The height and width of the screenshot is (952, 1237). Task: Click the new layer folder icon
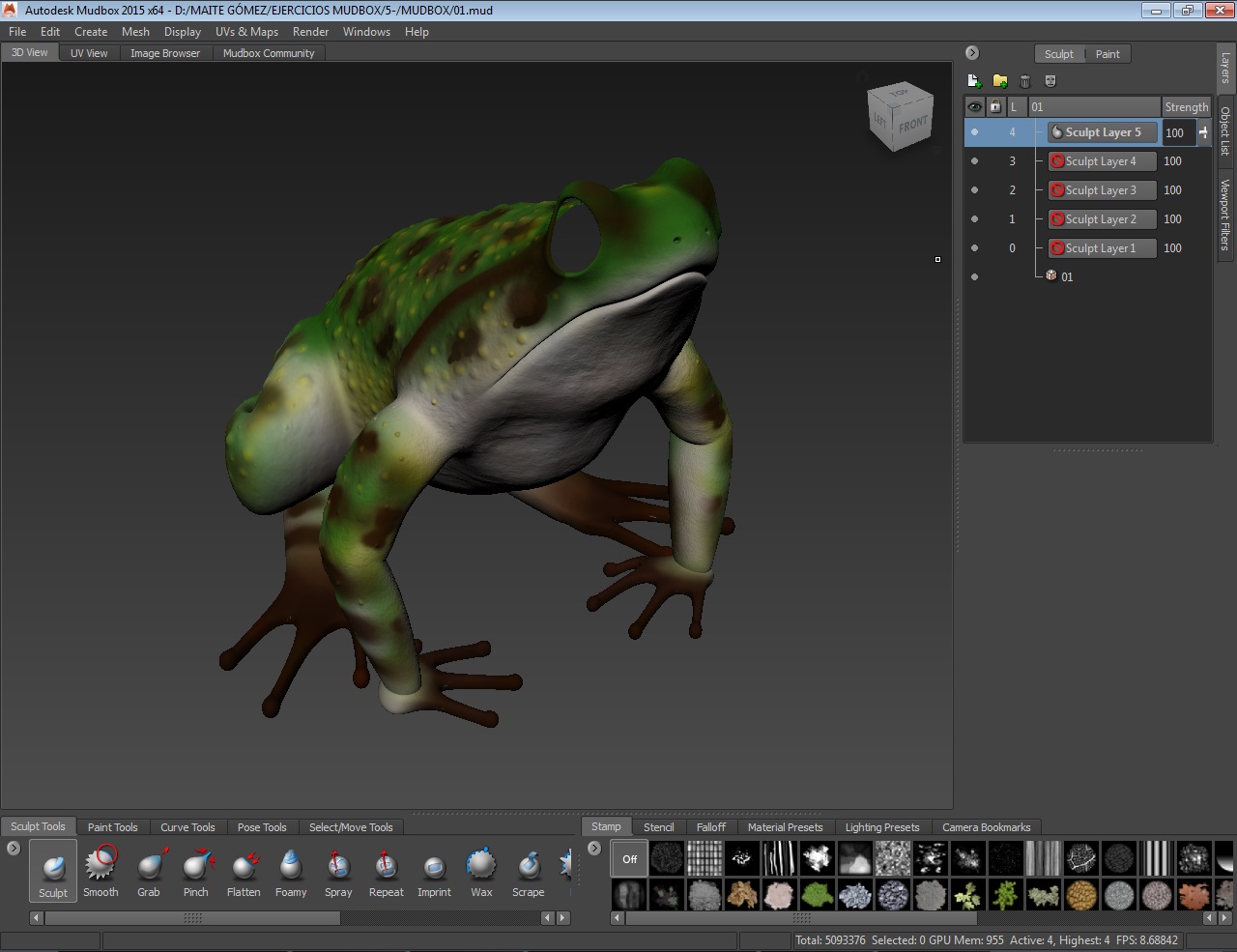1000,81
